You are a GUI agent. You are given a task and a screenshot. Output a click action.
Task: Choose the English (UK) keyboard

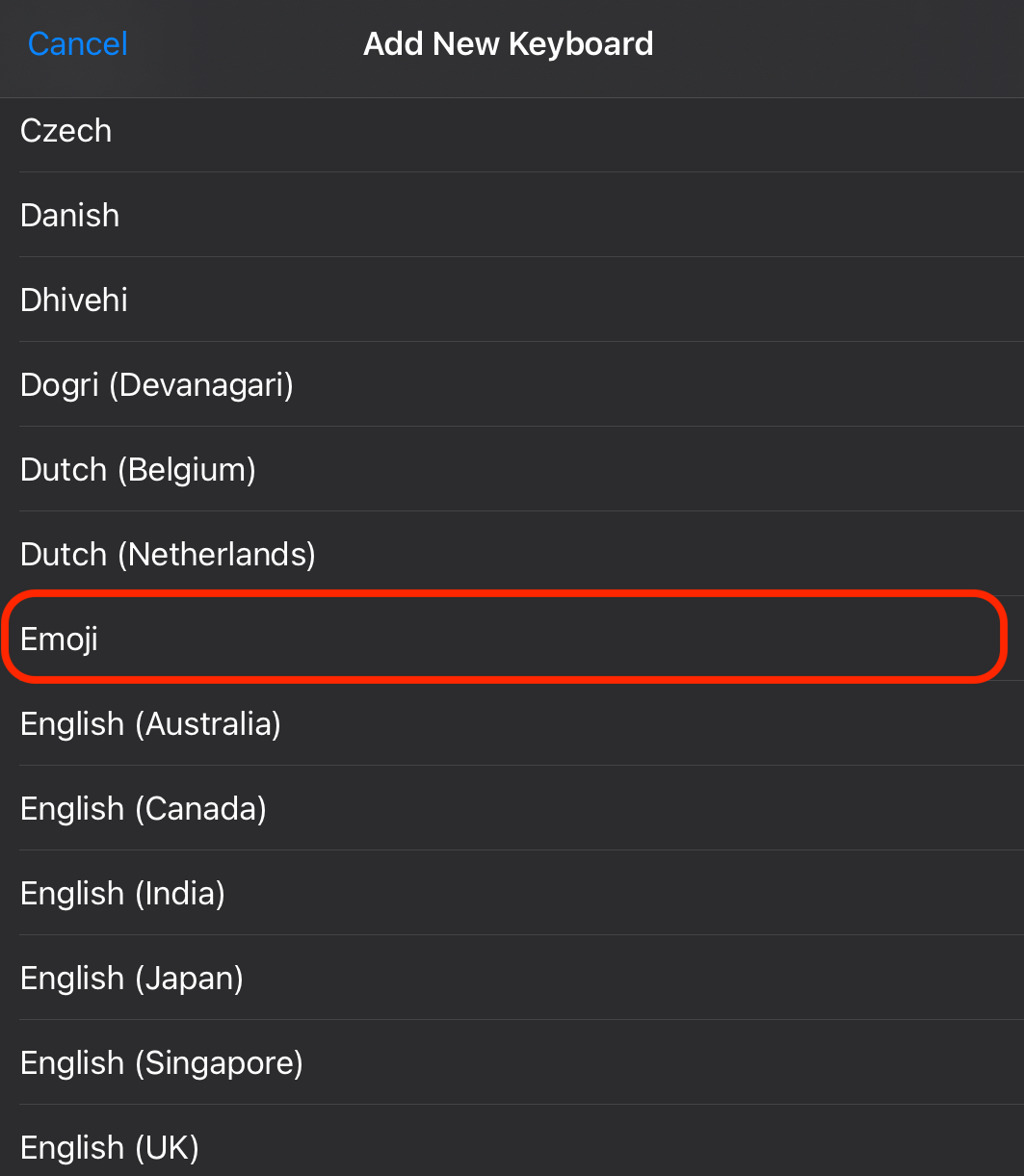coord(110,1147)
